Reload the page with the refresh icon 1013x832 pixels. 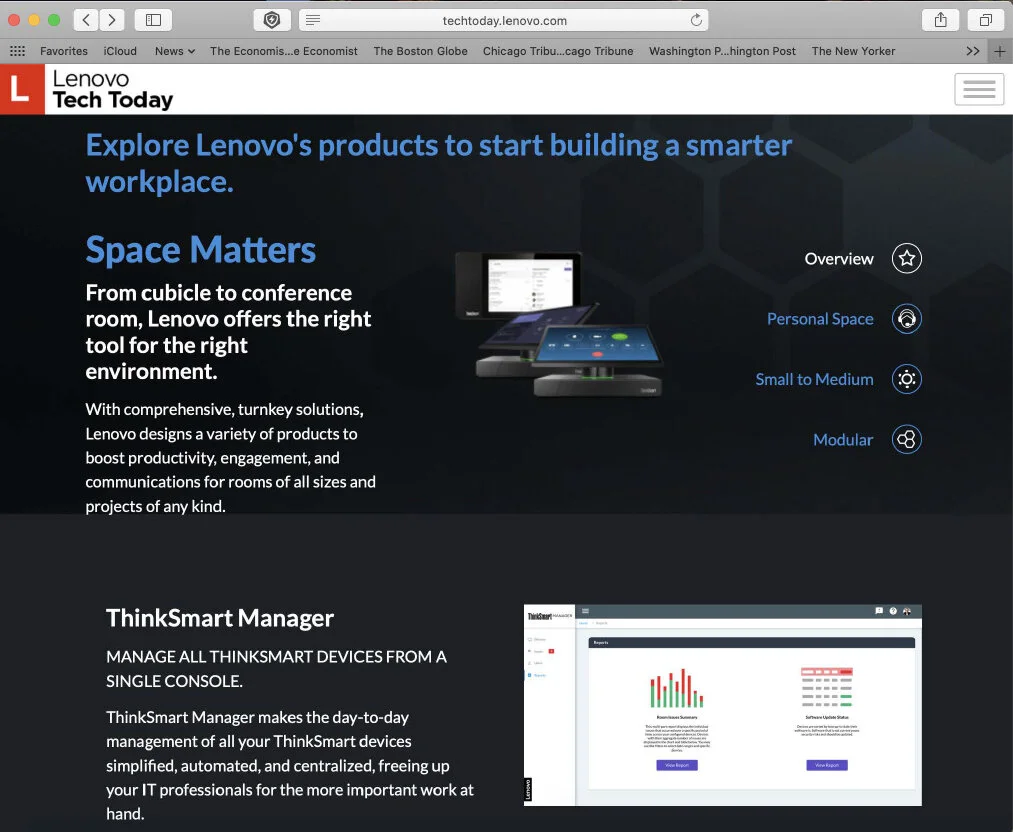pyautogui.click(x=696, y=20)
